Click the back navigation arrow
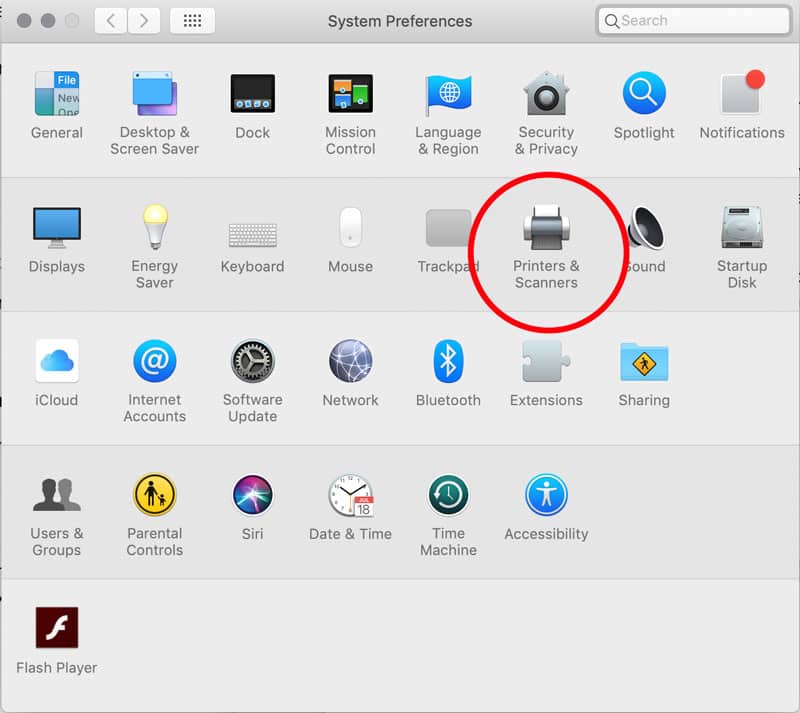The height and width of the screenshot is (713, 800). pos(111,21)
